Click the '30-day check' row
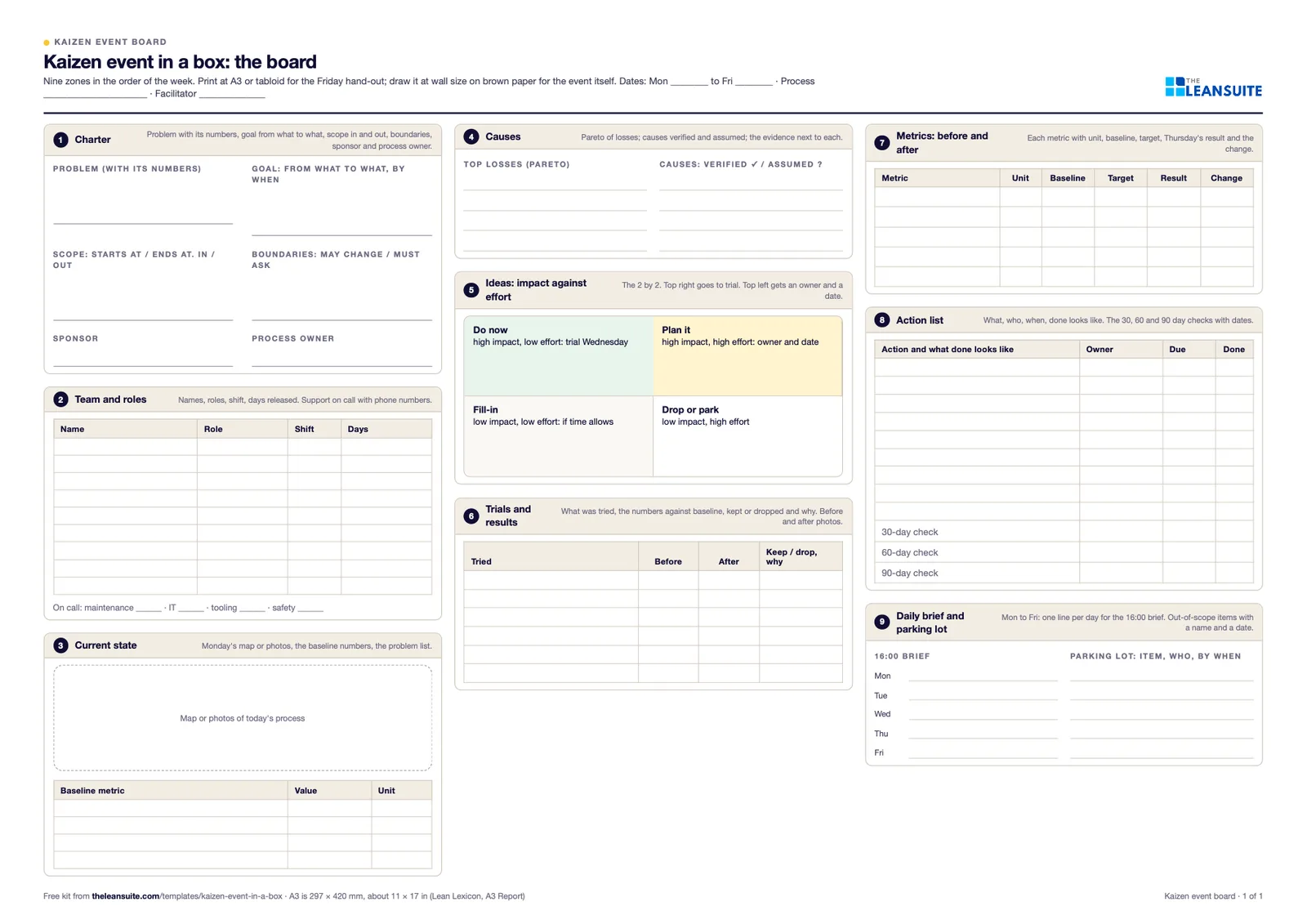1307x924 pixels. 1064,532
